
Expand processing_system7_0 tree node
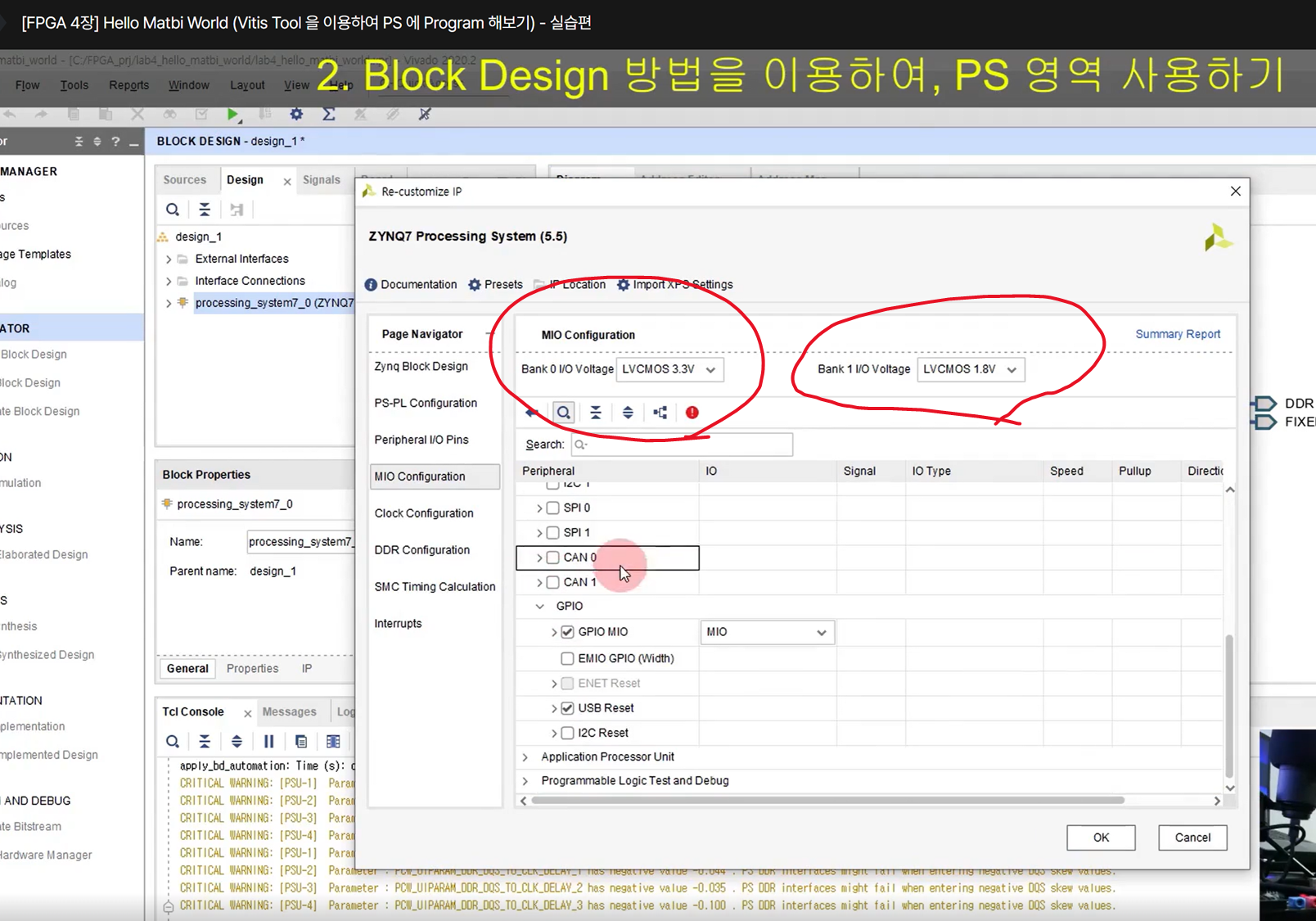pos(169,304)
